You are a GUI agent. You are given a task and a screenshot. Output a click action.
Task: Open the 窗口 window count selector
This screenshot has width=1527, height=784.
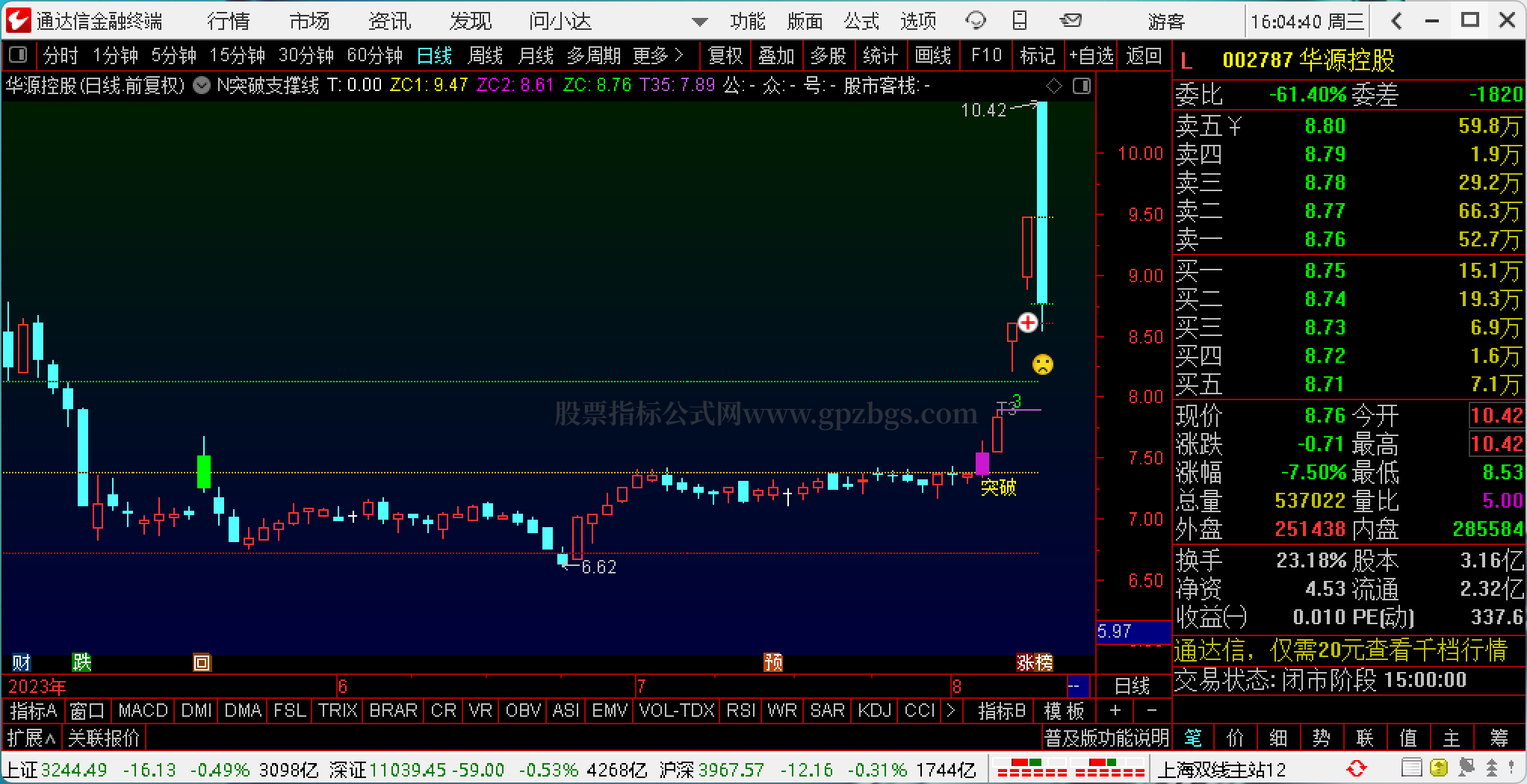point(87,710)
